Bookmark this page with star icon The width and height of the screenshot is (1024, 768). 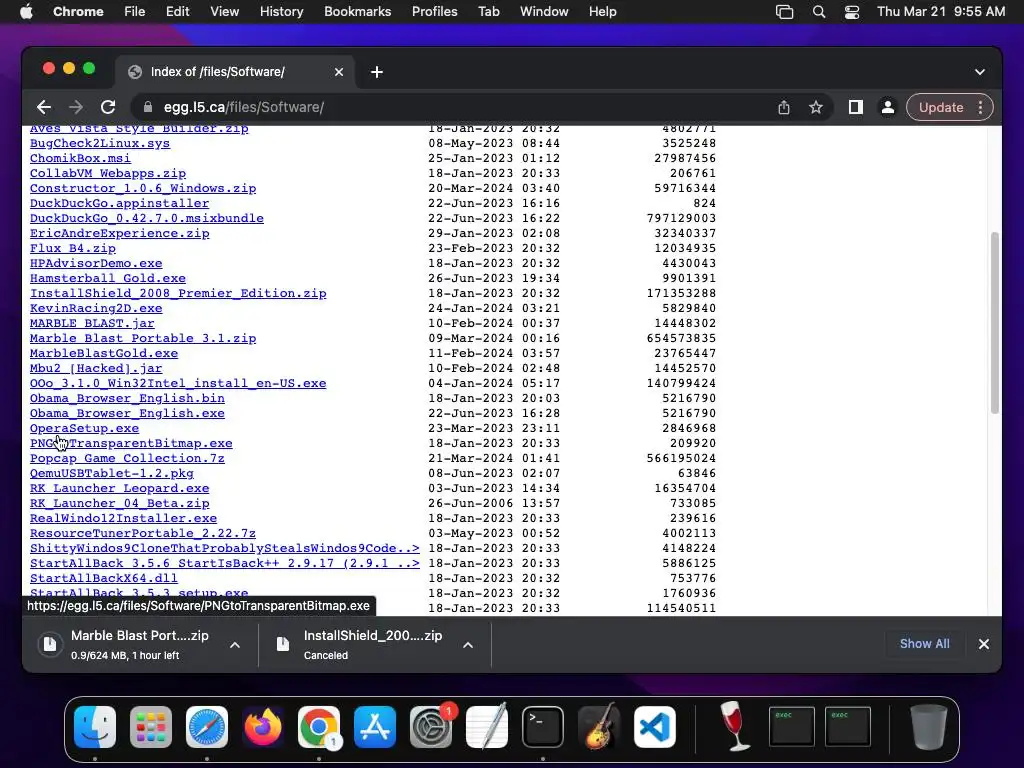816,107
